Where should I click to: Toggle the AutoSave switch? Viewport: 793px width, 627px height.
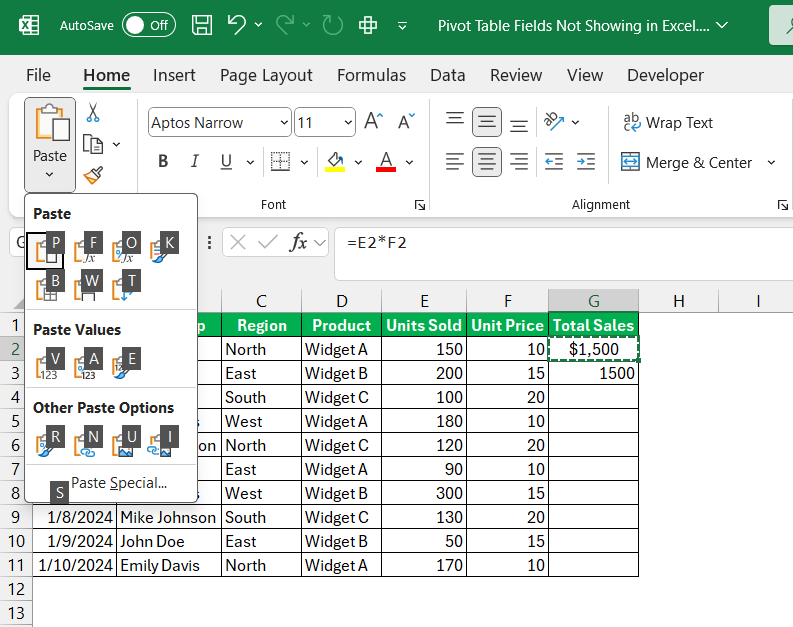click(149, 25)
